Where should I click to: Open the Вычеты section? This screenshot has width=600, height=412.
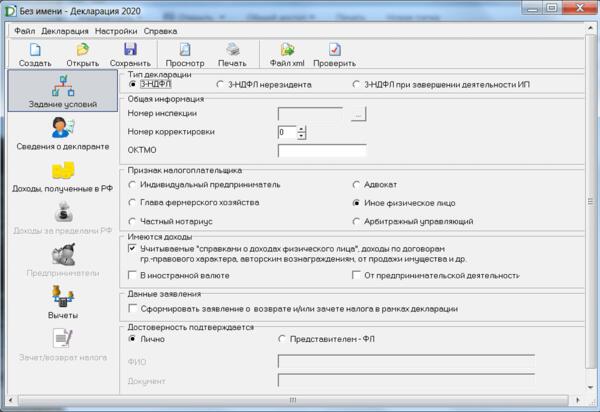tap(63, 302)
